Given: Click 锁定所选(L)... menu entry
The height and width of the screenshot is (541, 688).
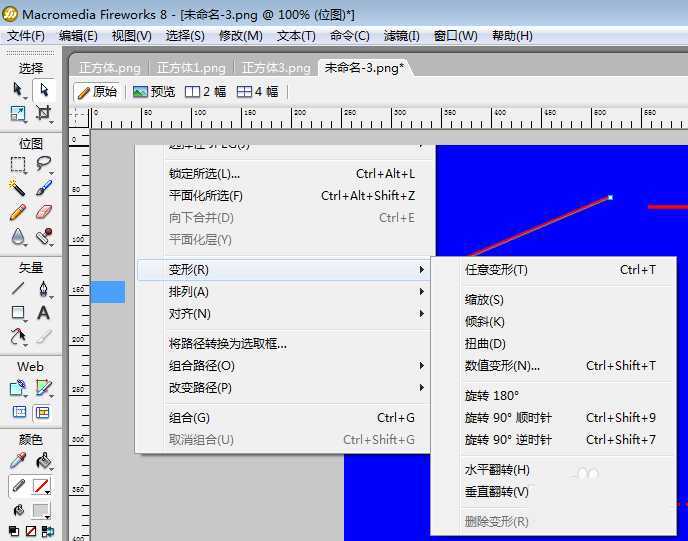Looking at the screenshot, I should (283, 174).
